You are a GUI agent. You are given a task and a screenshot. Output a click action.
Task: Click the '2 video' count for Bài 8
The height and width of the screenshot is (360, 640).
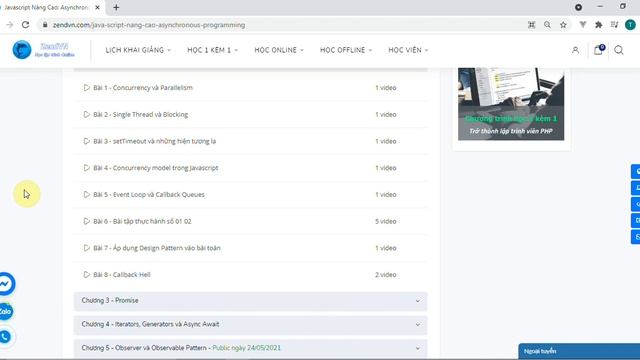tap(386, 275)
